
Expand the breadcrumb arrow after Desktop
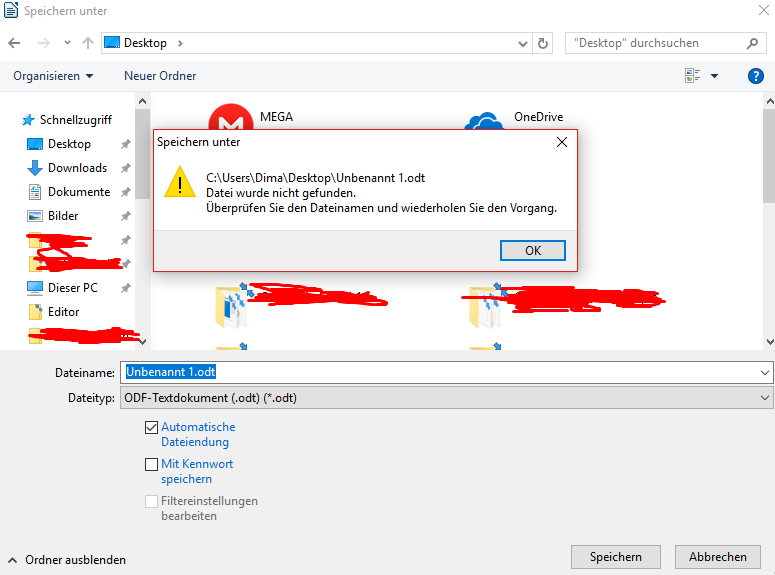click(x=180, y=44)
